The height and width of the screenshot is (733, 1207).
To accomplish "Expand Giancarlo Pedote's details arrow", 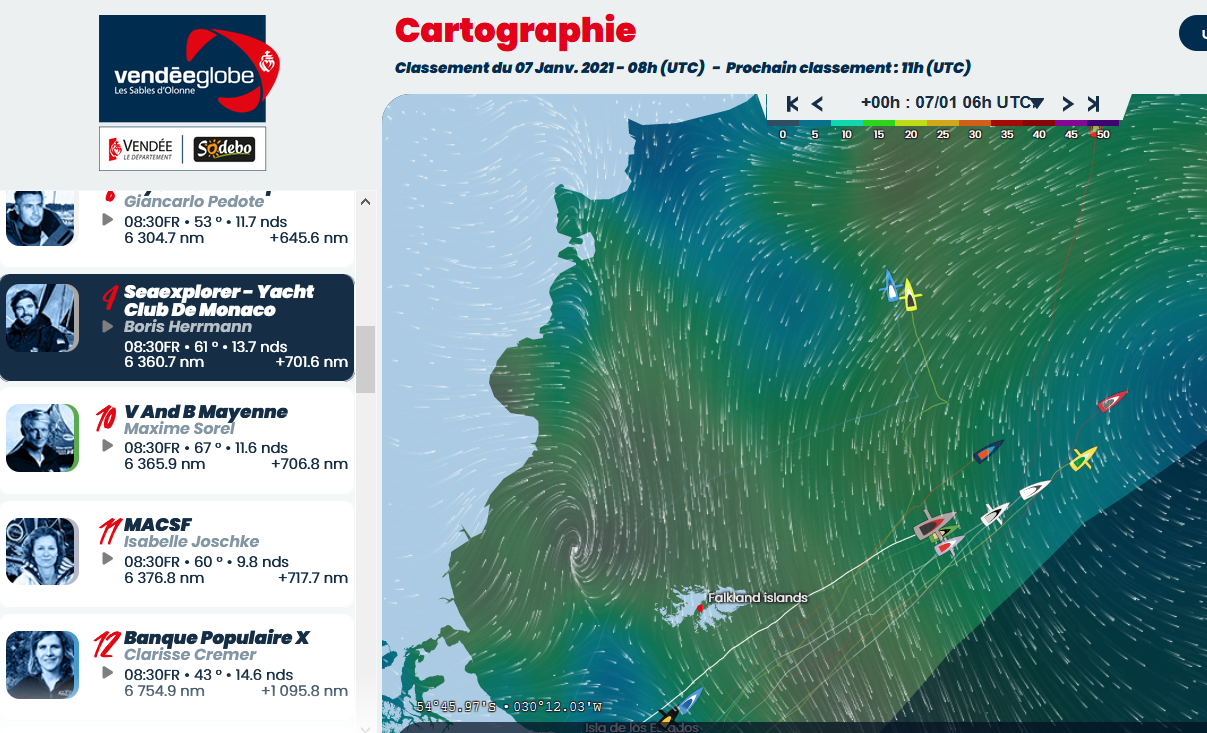I will (108, 219).
